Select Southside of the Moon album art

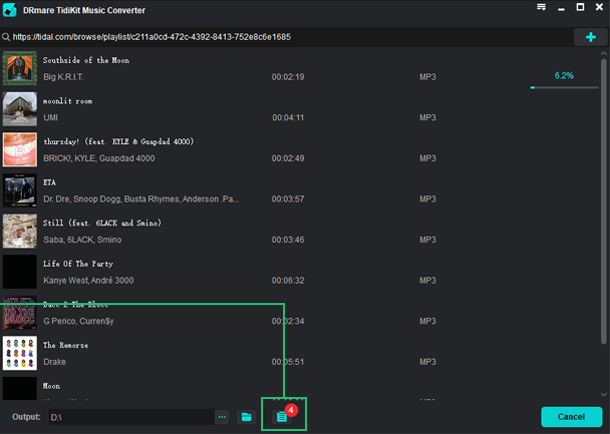(x=20, y=68)
